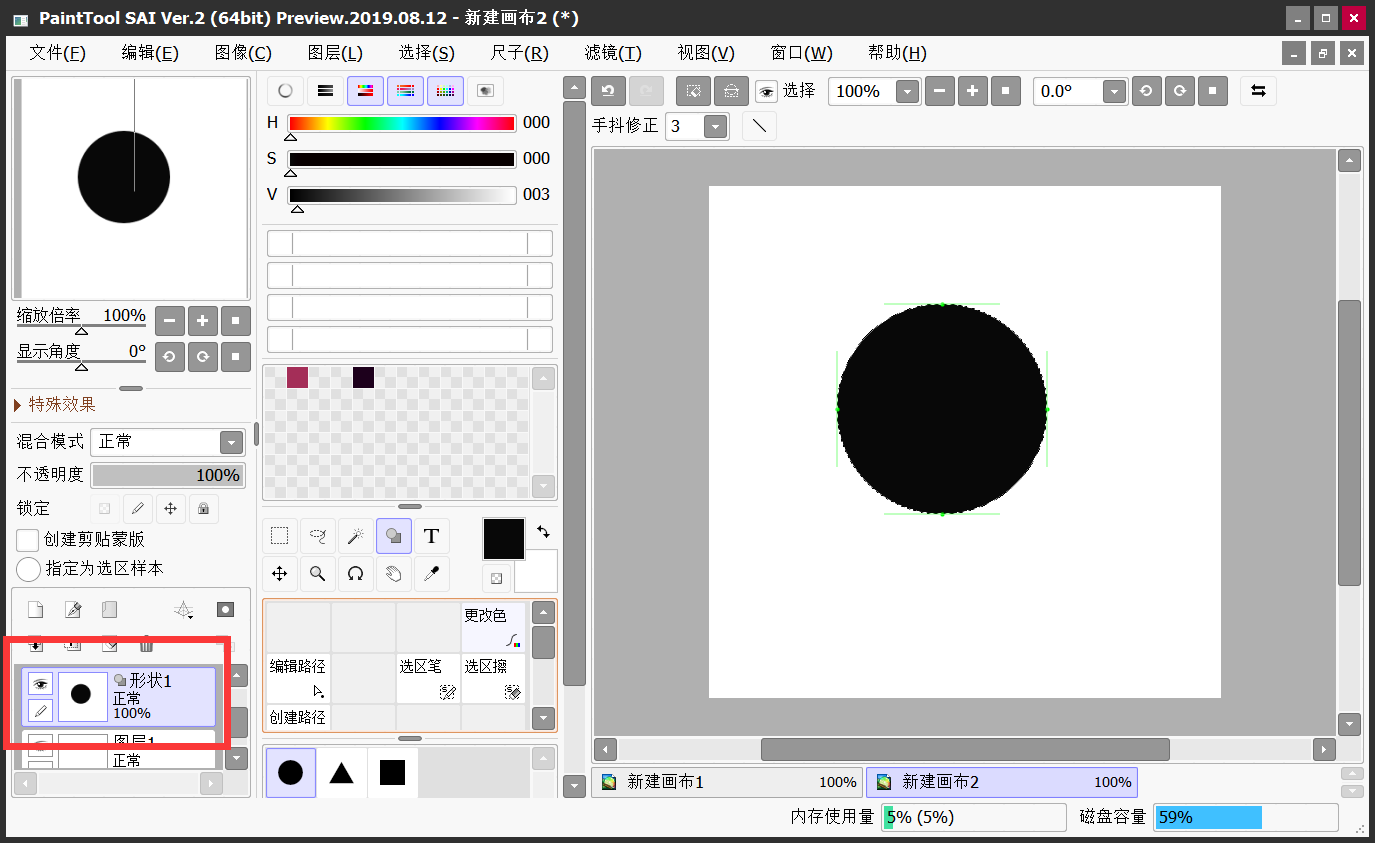Viewport: 1375px width, 843px height.
Task: Choose the 创建路径 tool
Action: [x=298, y=717]
